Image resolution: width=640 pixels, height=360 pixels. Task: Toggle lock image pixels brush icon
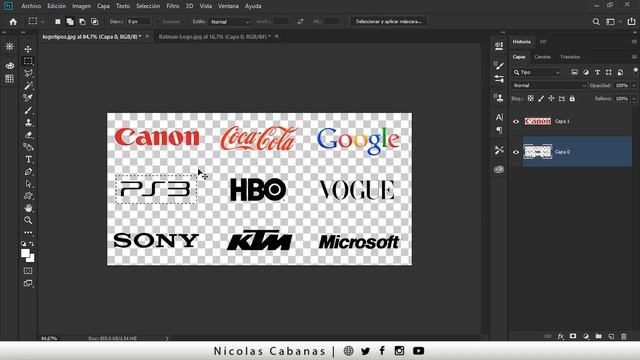(x=541, y=98)
